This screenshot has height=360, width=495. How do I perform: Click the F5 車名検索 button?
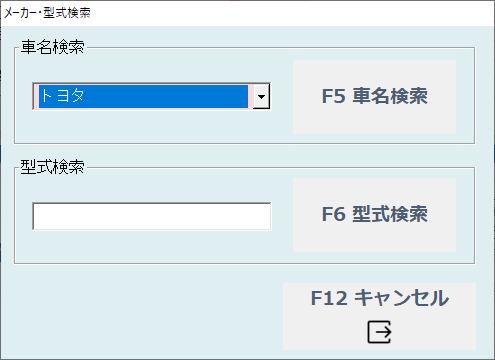pyautogui.click(x=374, y=97)
